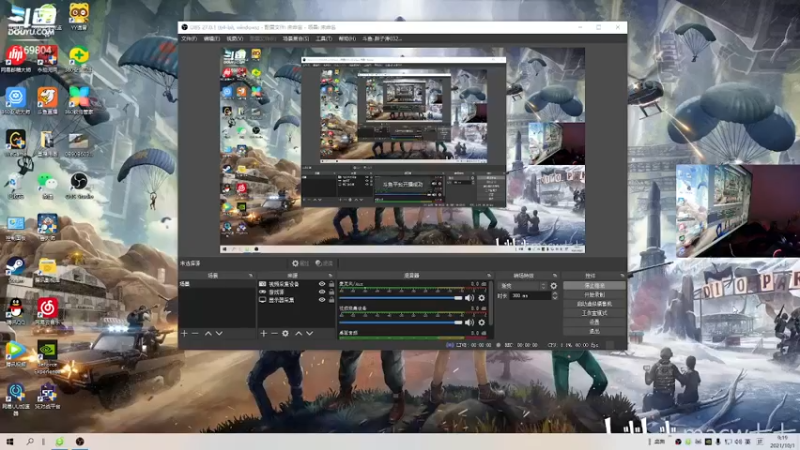Pop out the Audio Mixer dock panel
The image size is (800, 450).
[489, 276]
